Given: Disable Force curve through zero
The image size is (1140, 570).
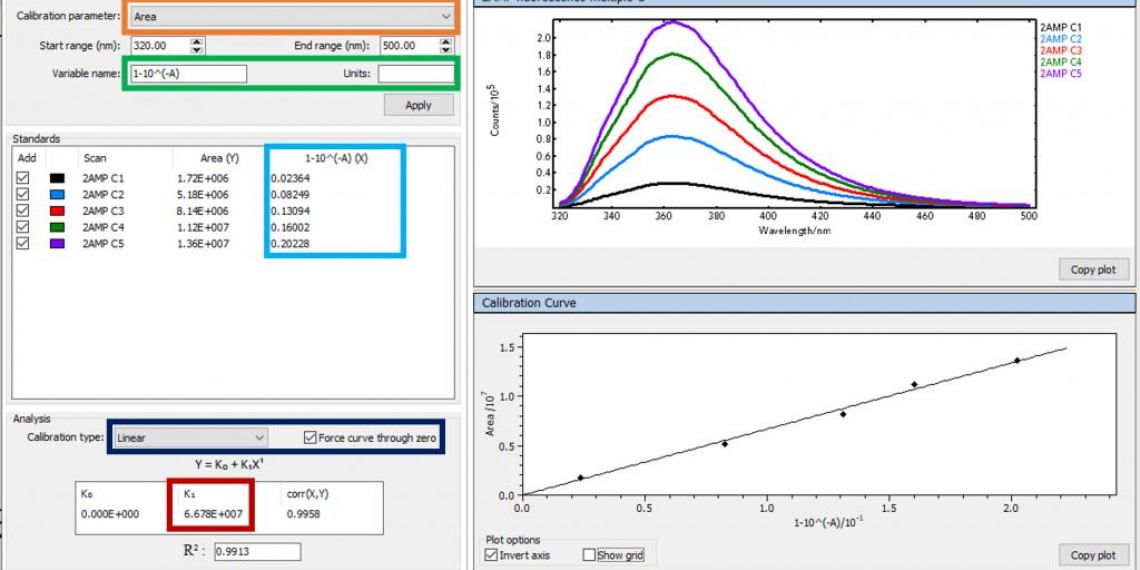Looking at the screenshot, I should [310, 438].
